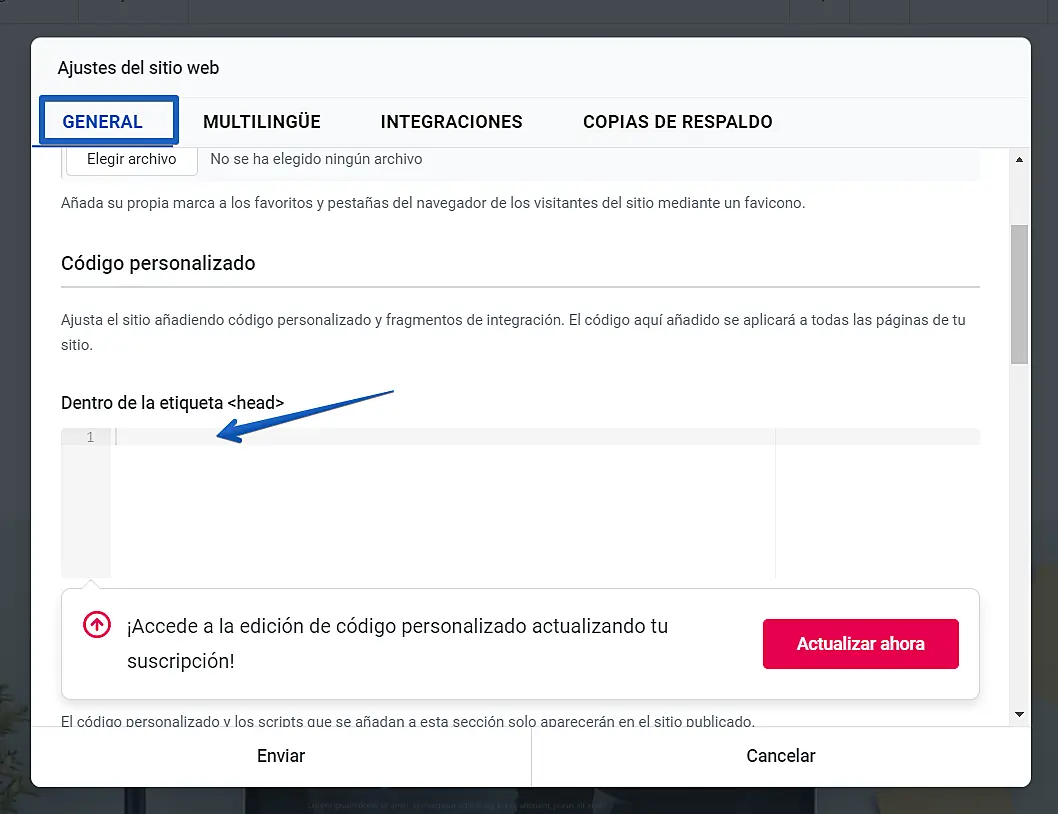Click the Actualizar ahora button
1058x814 pixels.
click(x=860, y=644)
